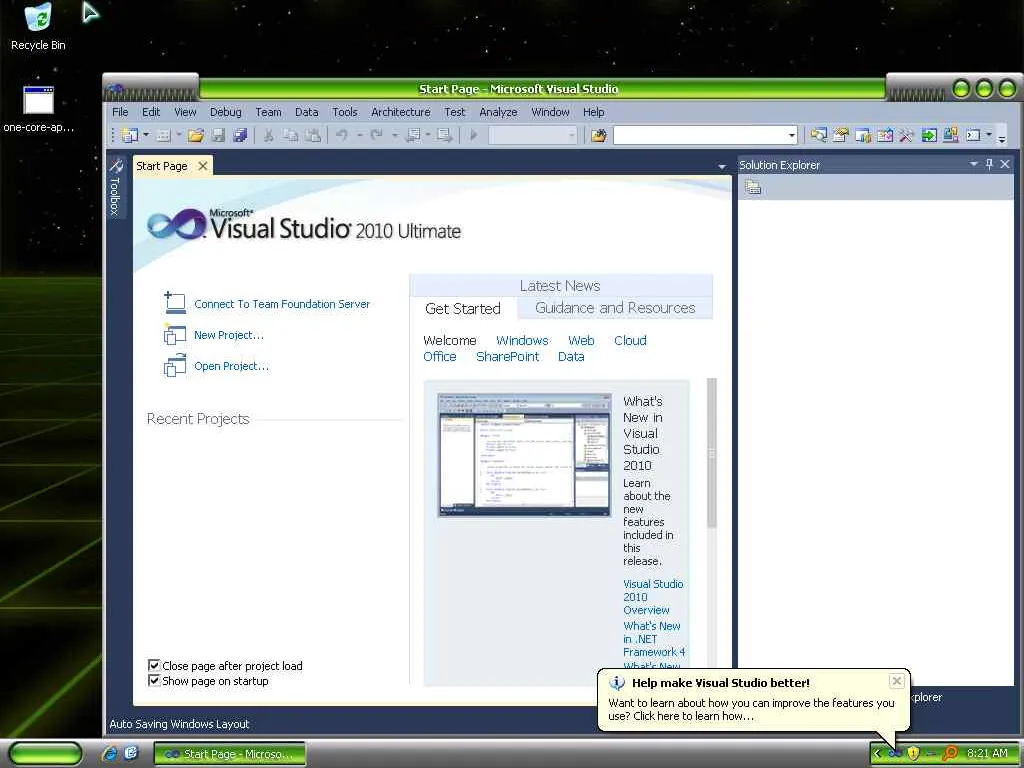Click the Find in Files icon

tap(598, 135)
